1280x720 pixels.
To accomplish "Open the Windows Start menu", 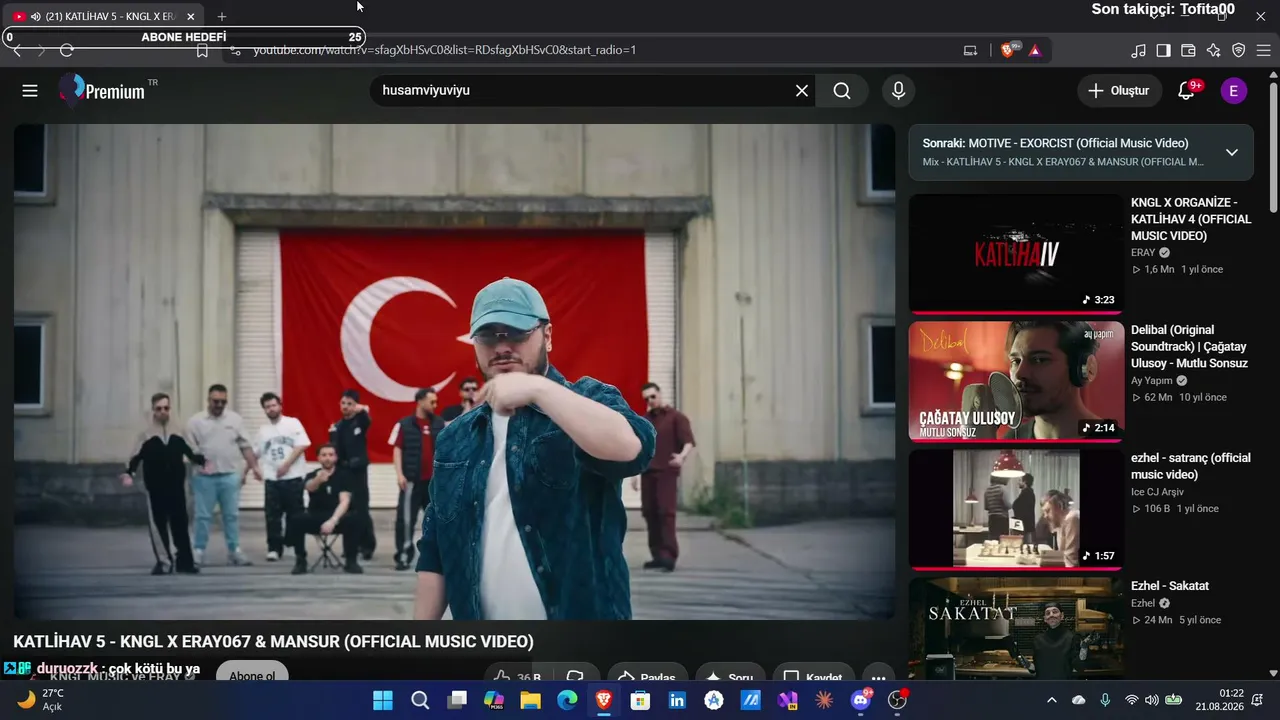I will point(383,700).
